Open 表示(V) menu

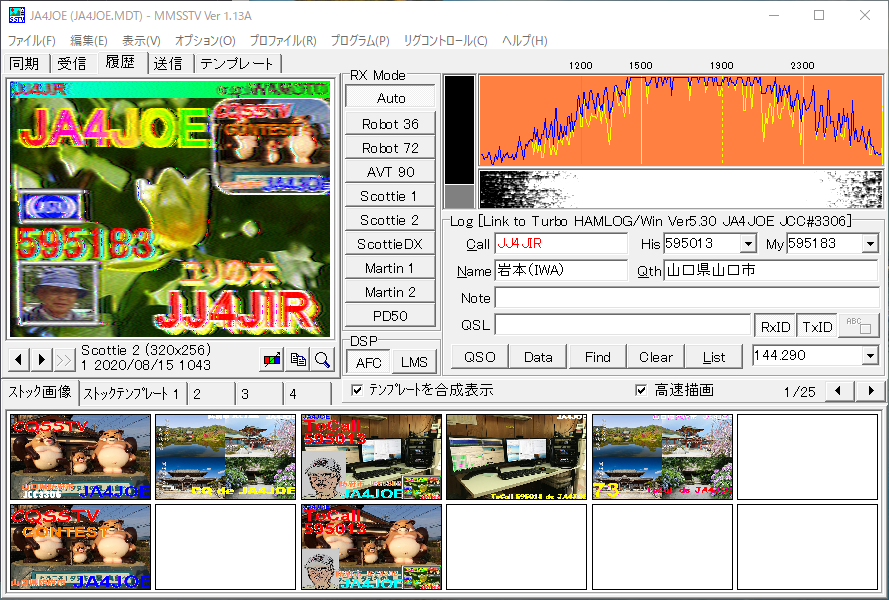coord(141,40)
